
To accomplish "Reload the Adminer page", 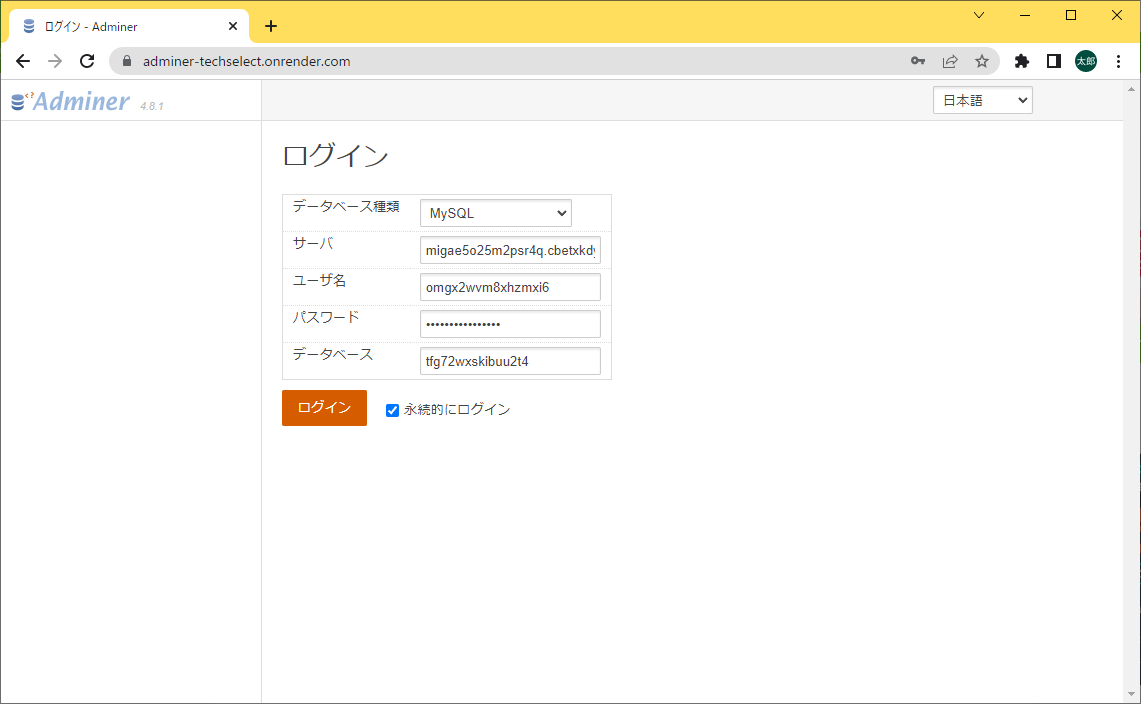I will 87,61.
